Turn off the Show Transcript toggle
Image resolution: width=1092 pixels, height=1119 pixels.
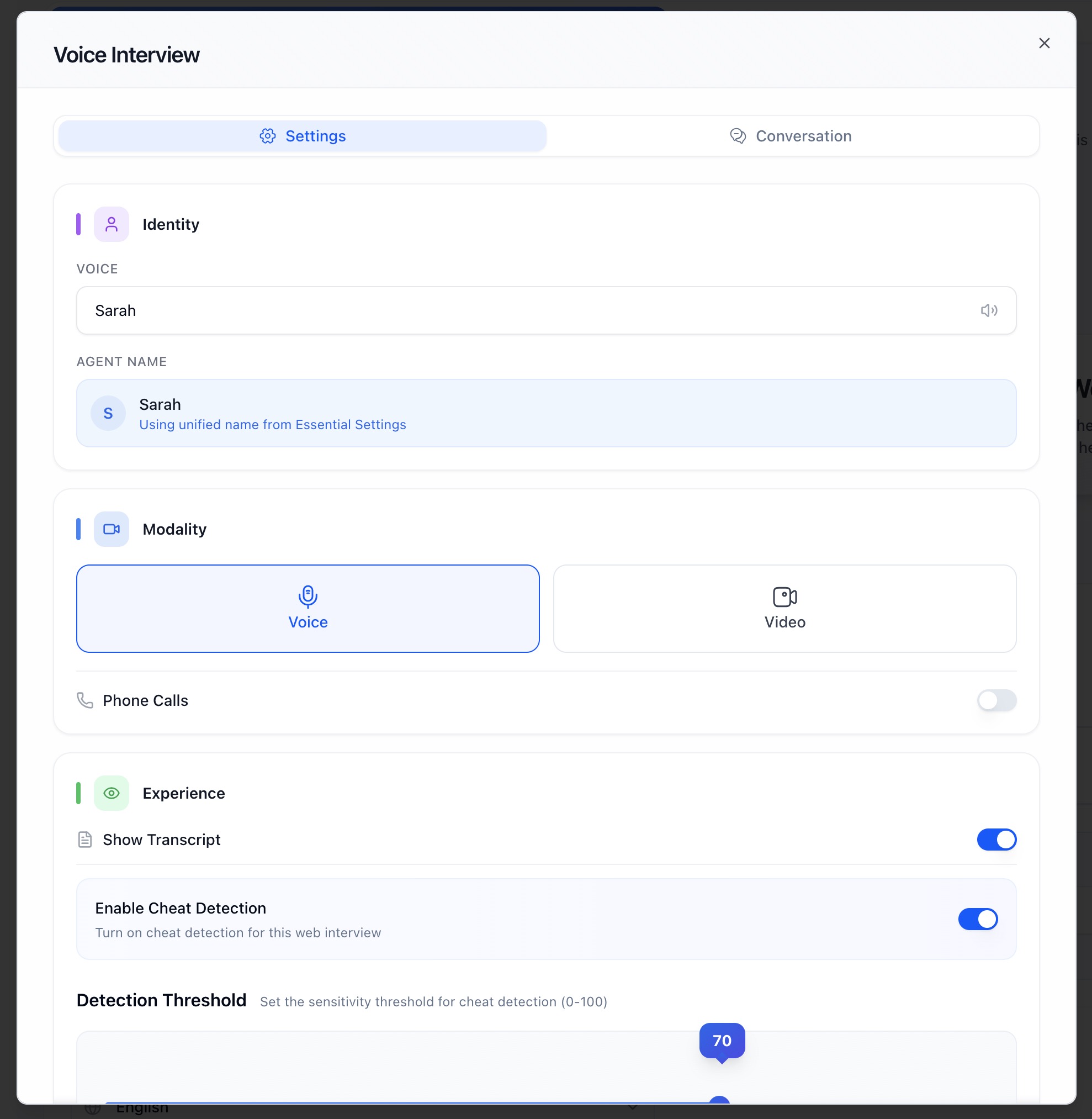point(997,840)
